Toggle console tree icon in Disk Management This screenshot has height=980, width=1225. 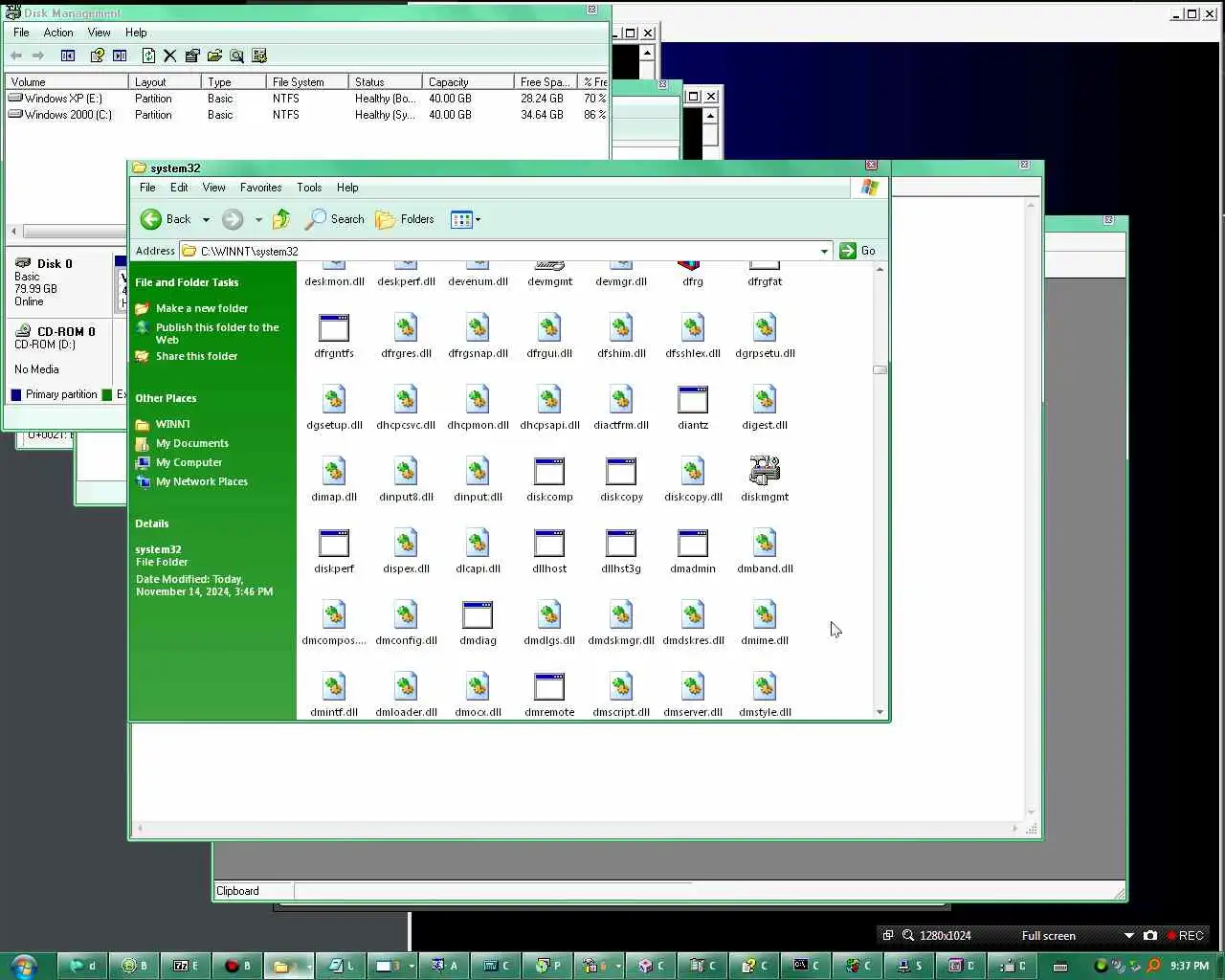[x=68, y=56]
